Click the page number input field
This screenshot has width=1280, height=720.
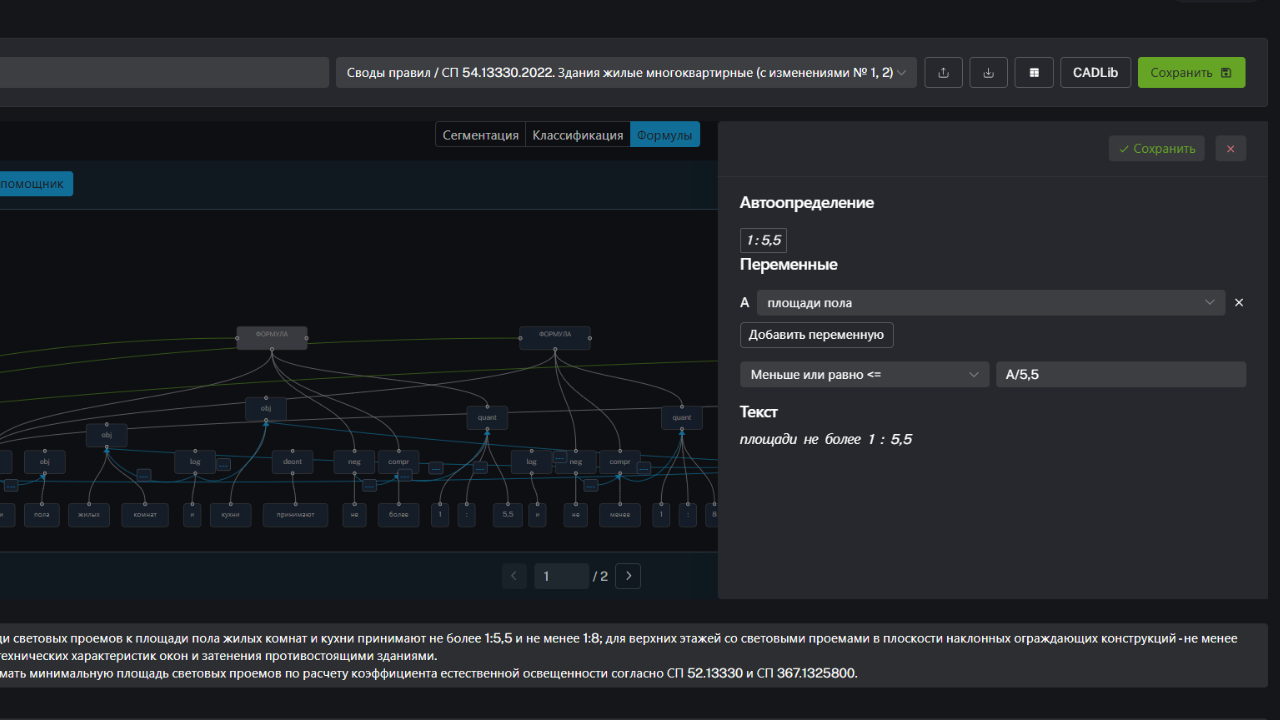point(560,576)
